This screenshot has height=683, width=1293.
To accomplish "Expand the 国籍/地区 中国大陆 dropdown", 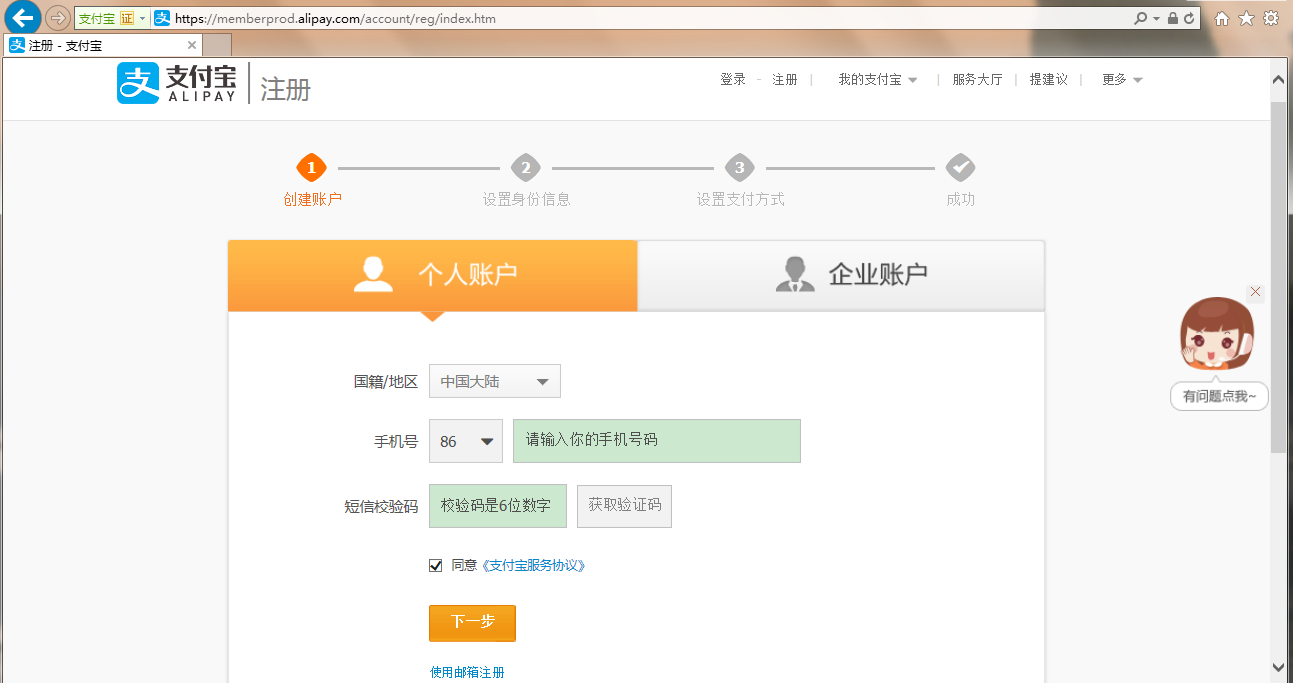I will [495, 381].
